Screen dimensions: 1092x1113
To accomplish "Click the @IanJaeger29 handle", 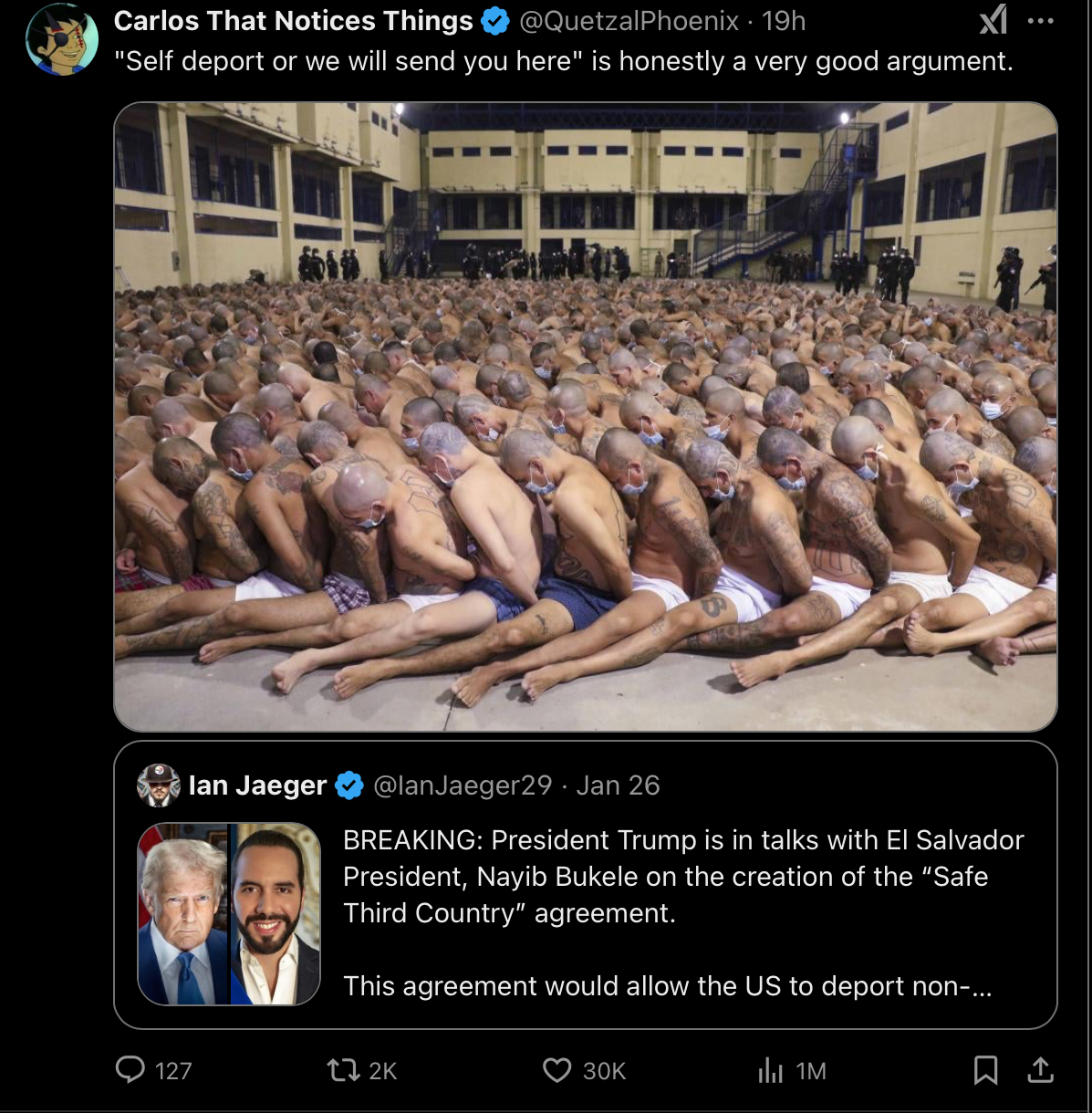I will pos(463,785).
